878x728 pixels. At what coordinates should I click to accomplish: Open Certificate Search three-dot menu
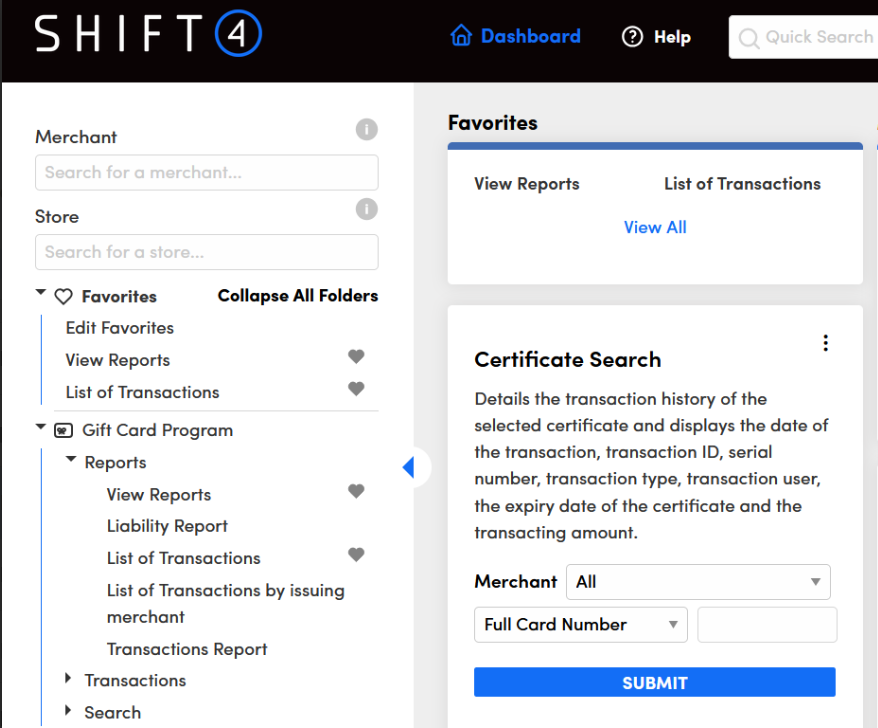(x=825, y=343)
